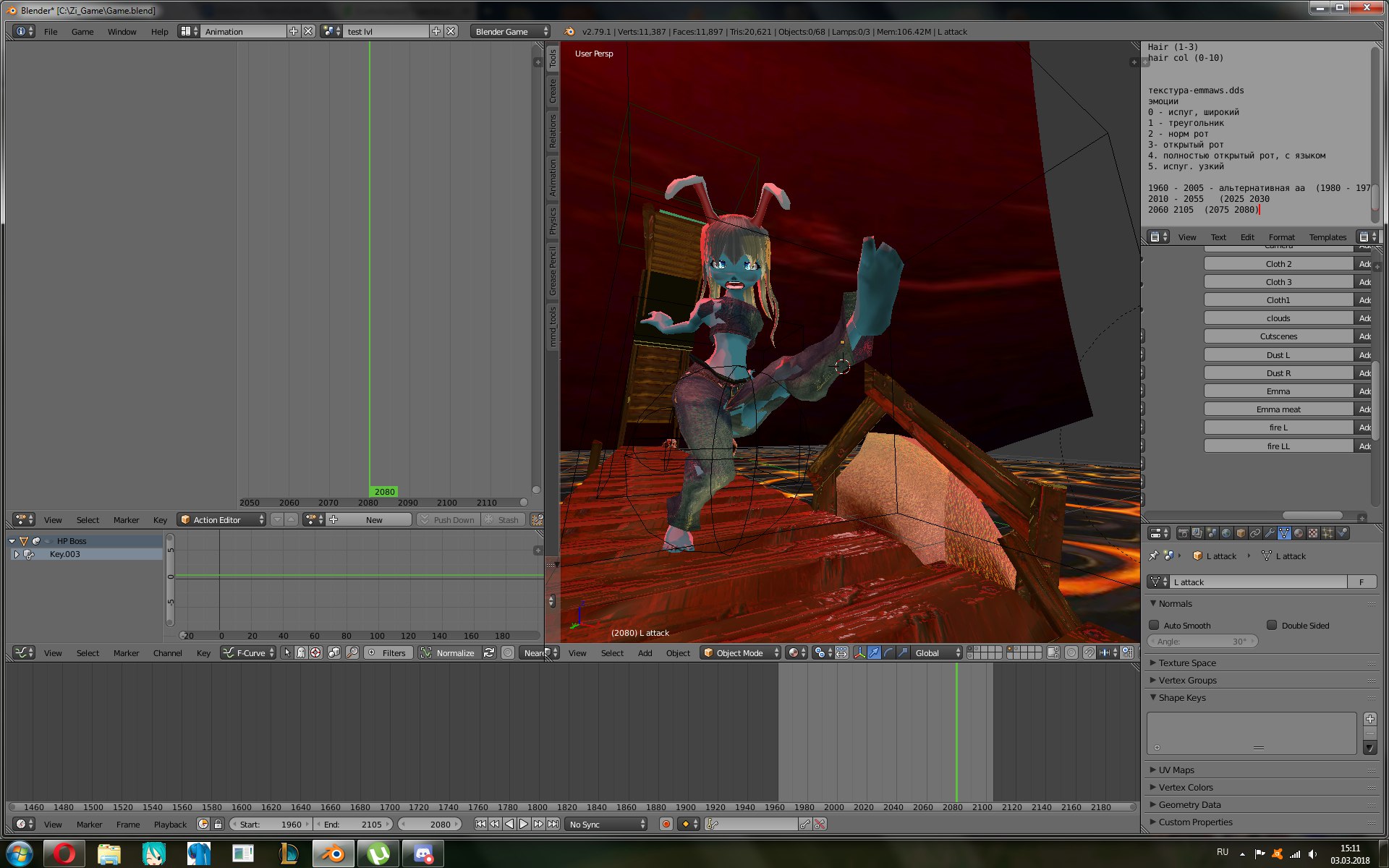Image resolution: width=1389 pixels, height=868 pixels.
Task: Open the Blender Game engine dropdown
Action: (x=511, y=31)
